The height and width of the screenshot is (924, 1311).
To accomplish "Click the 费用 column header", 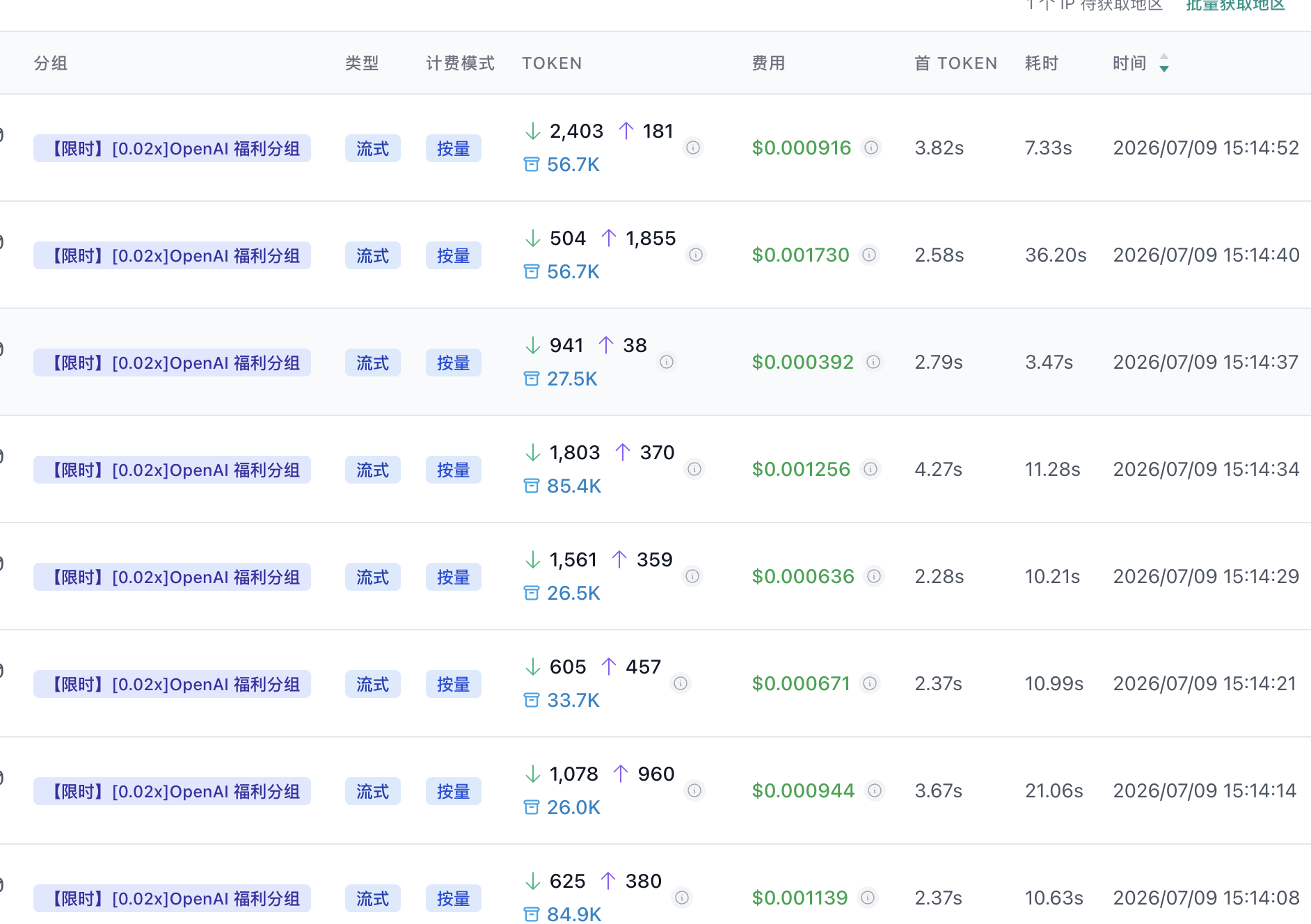I will tap(768, 63).
